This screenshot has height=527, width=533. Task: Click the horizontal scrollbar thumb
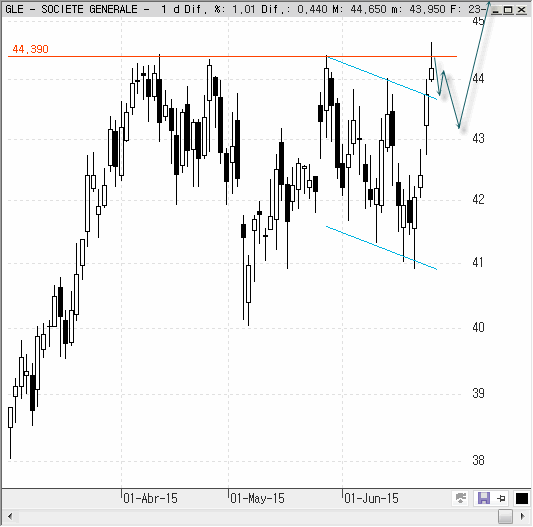505,516
